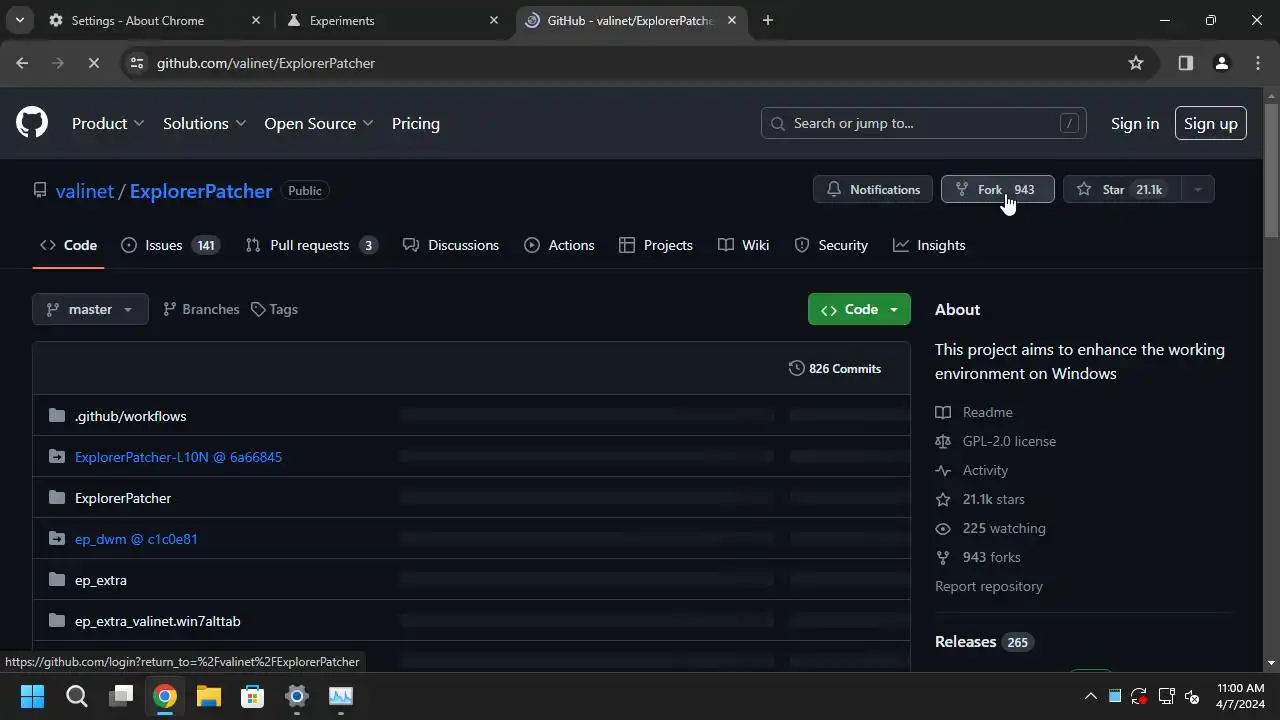Open taskbar Search magnifier
Screen dimensions: 1280x720
(77, 696)
